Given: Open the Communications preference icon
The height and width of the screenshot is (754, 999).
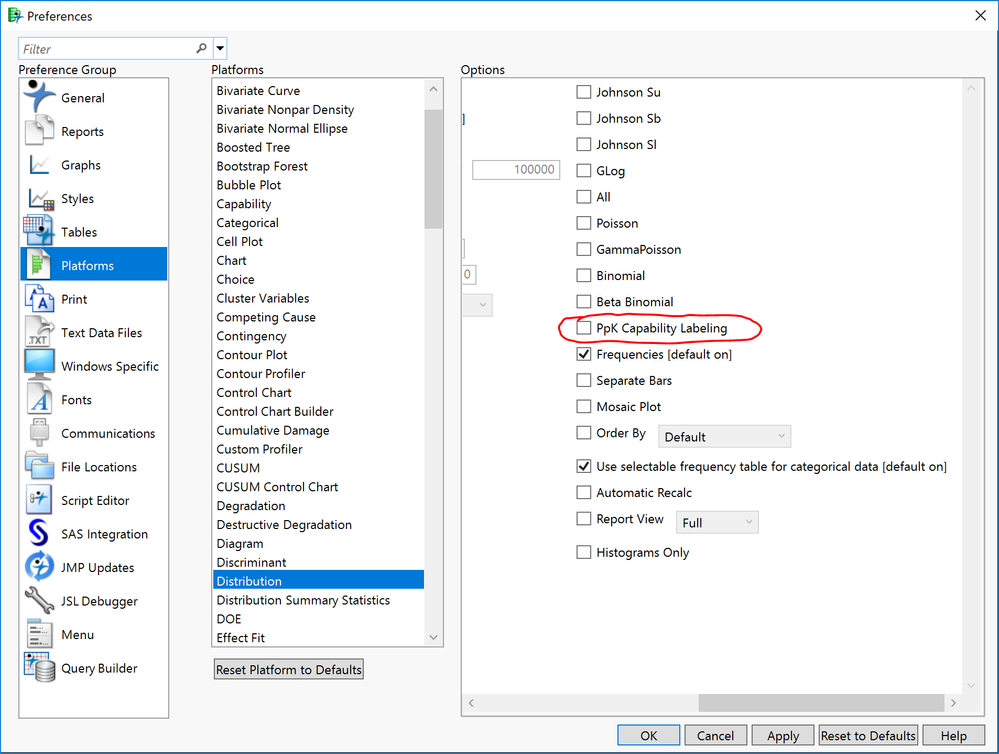Looking at the screenshot, I should (x=39, y=432).
